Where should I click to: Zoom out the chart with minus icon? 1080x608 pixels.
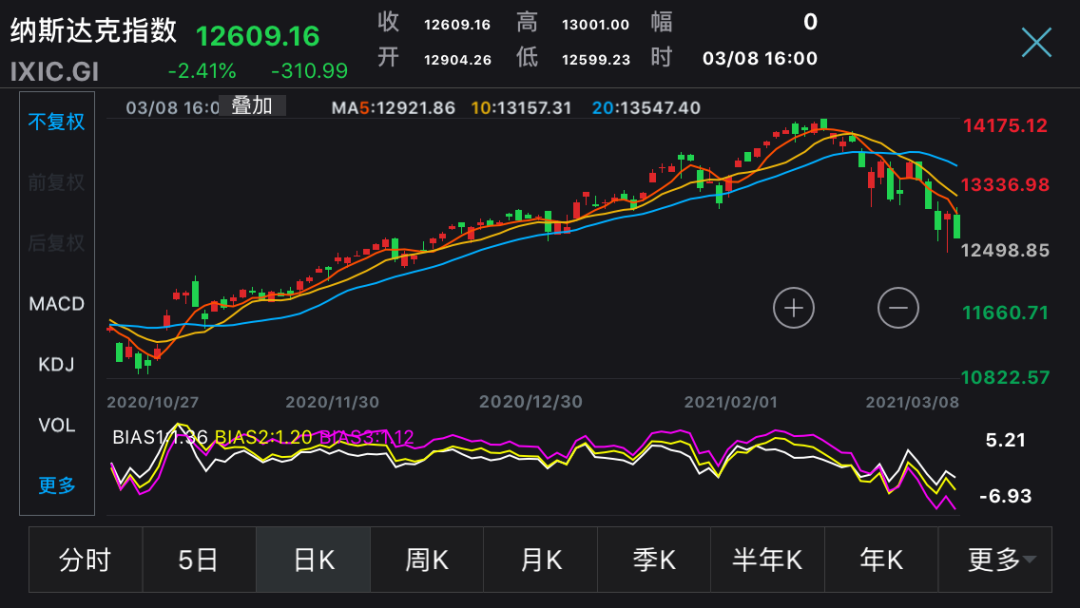(x=898, y=308)
